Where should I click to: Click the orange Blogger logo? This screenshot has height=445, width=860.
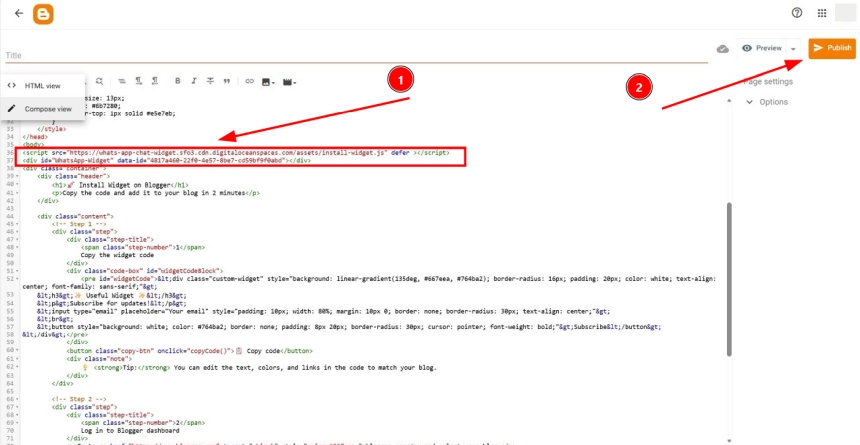tap(43, 14)
